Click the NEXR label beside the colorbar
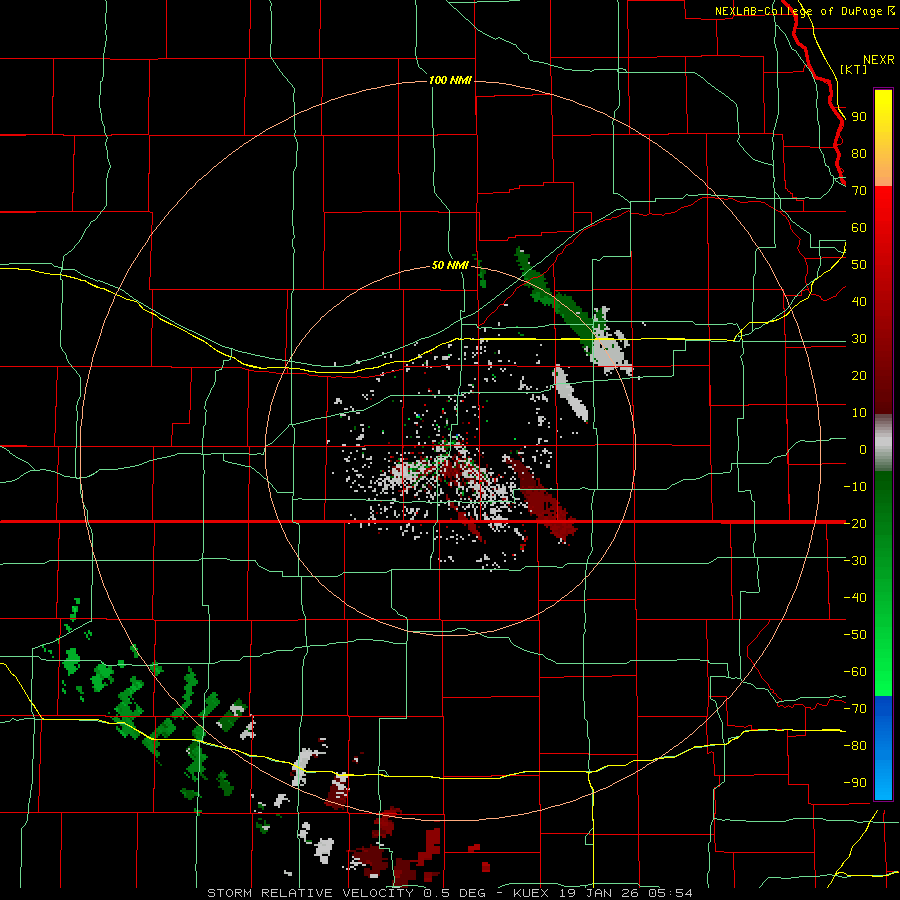Screen dimensions: 900x900 879,60
